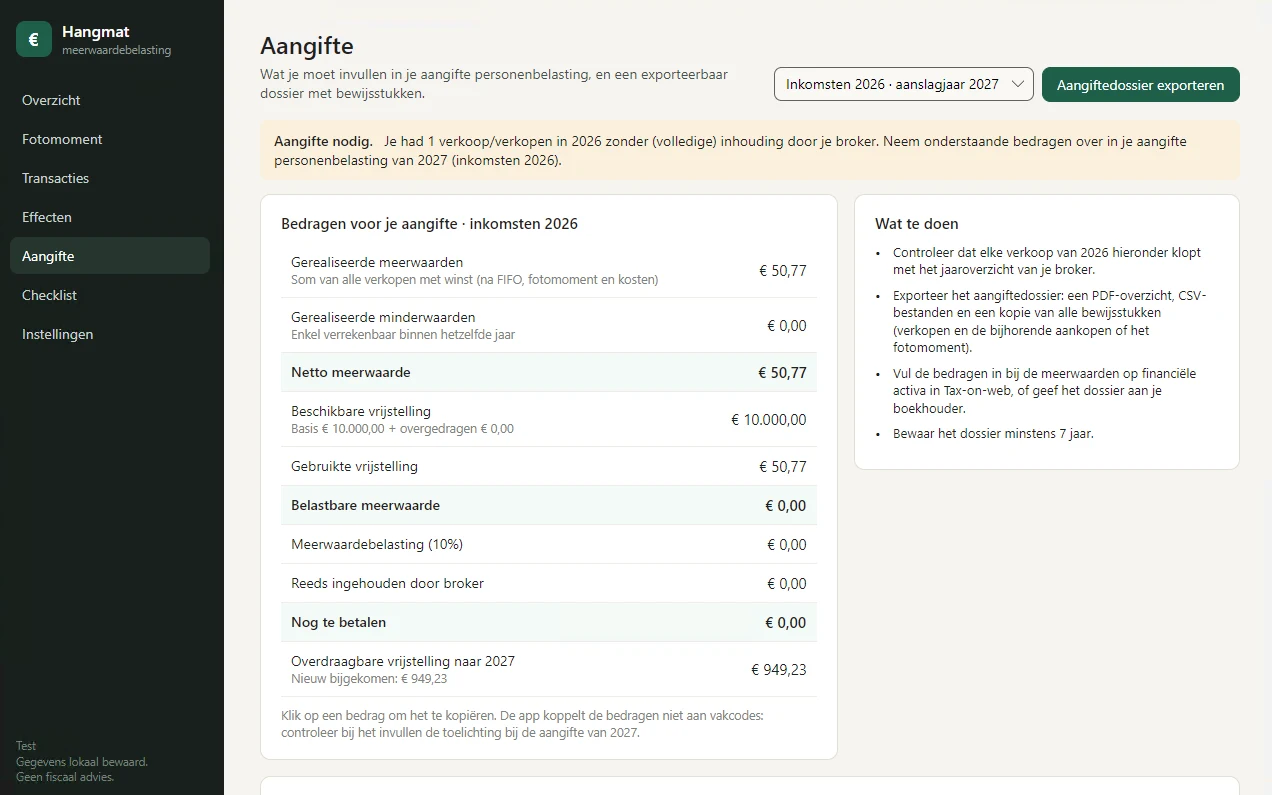1272x795 pixels.
Task: Click the Aangifte page heading
Action: click(x=307, y=46)
